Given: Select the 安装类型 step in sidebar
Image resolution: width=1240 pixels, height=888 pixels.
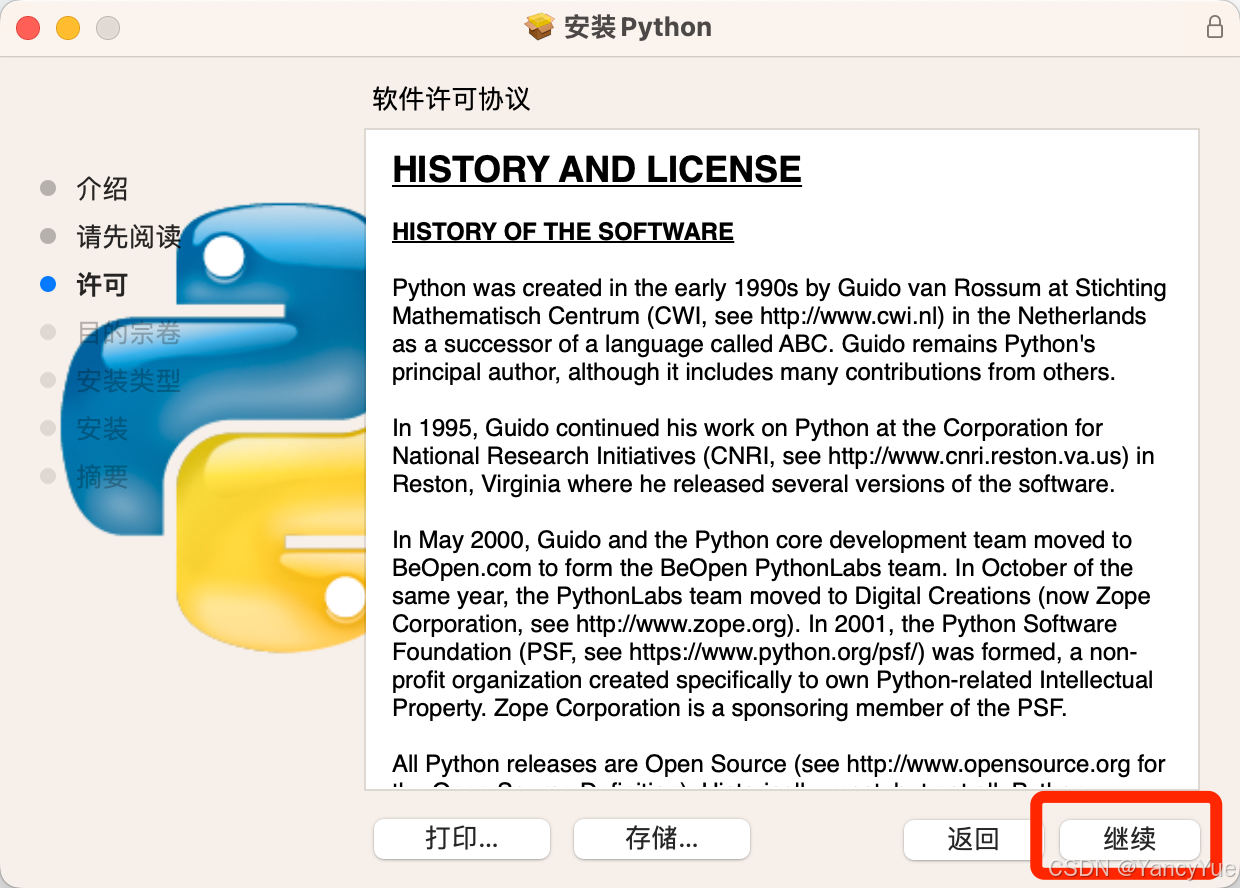Looking at the screenshot, I should (129, 381).
